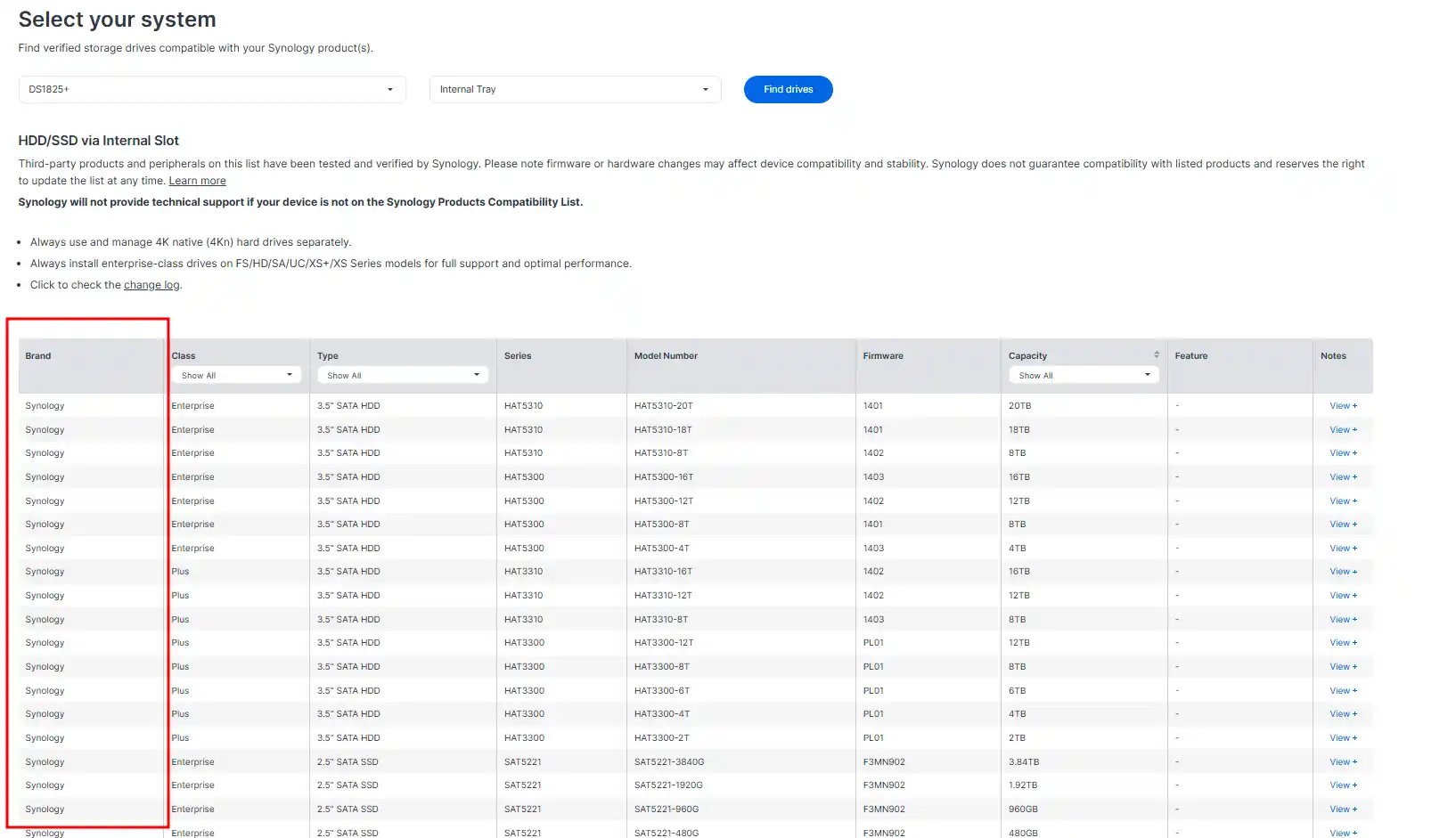Screen dimensions: 1456x838
Task: Click the Select your system heading
Action: (x=117, y=20)
